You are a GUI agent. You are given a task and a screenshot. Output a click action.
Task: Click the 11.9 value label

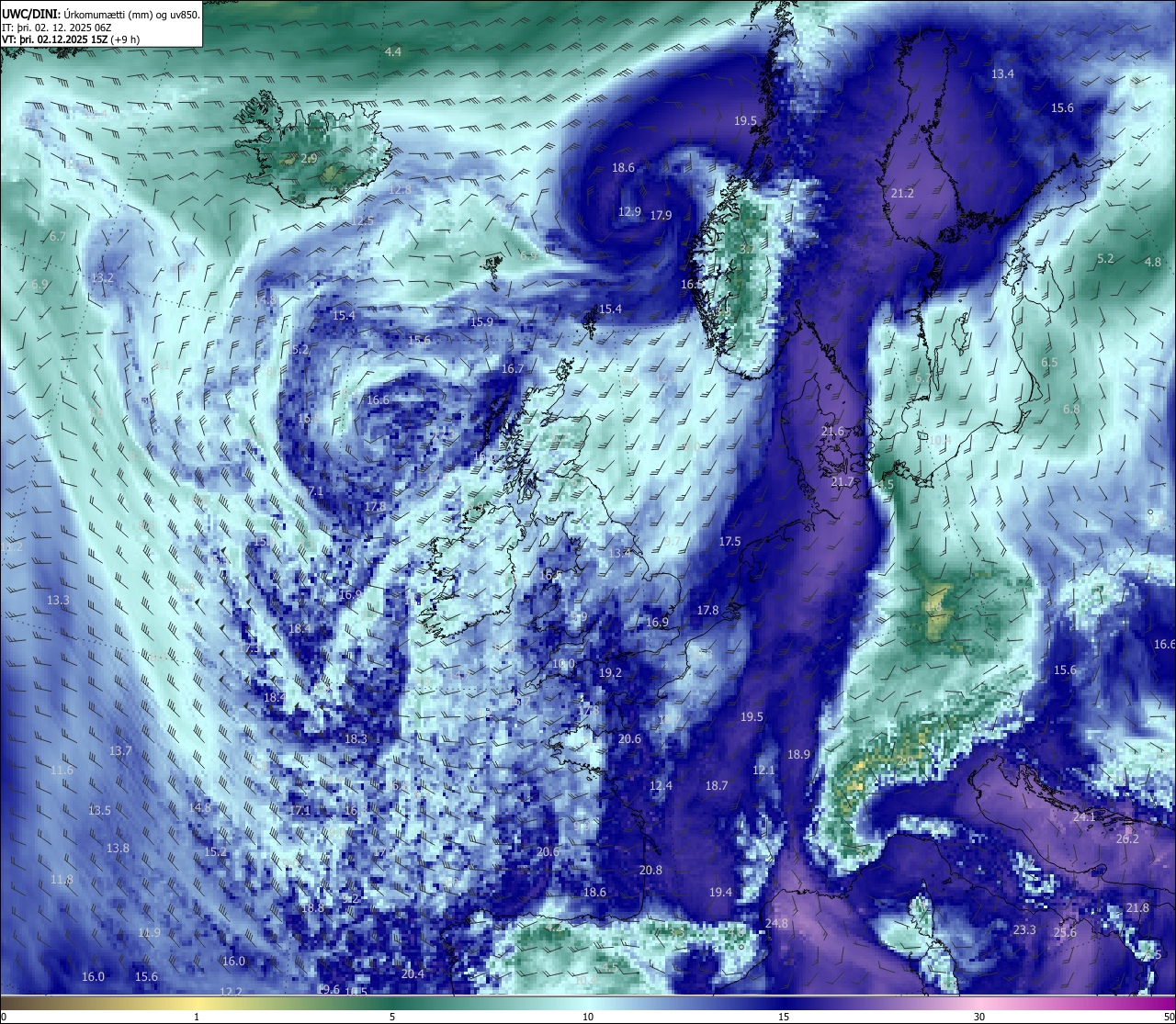[x=149, y=933]
